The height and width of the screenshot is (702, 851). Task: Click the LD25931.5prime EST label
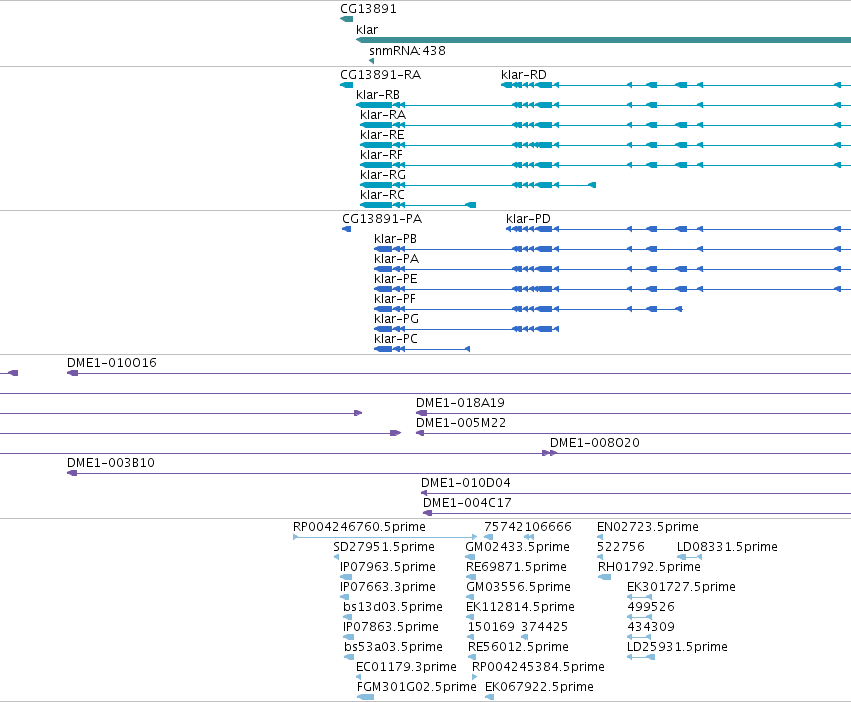677,647
